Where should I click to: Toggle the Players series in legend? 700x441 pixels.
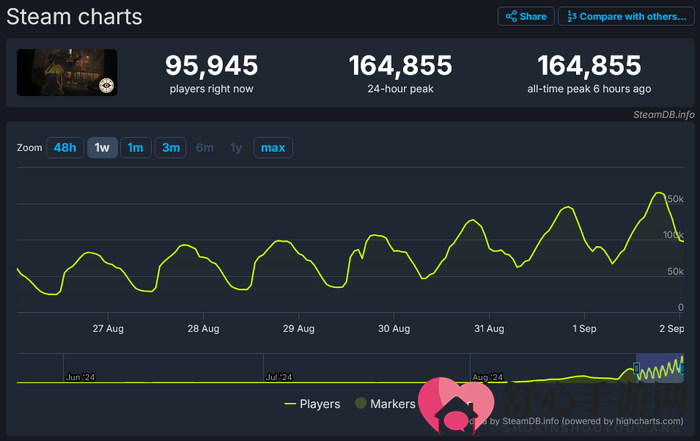[x=312, y=404]
